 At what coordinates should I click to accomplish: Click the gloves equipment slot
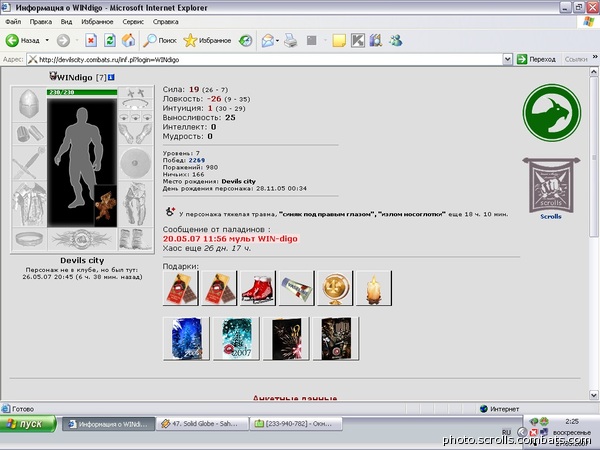135,133
